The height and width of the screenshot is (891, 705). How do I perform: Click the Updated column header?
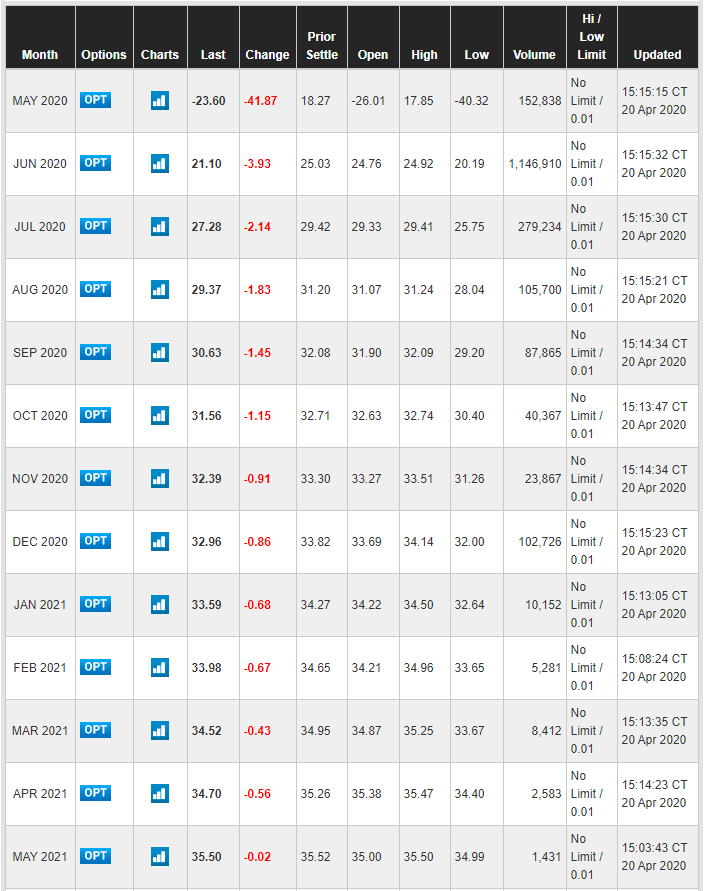tap(657, 55)
